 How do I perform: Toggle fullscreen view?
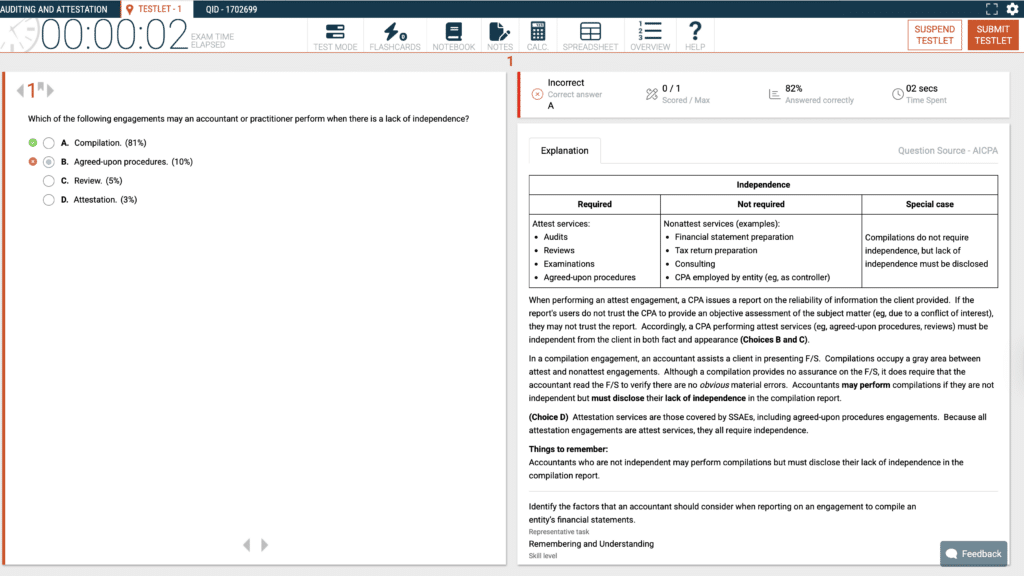pos(991,8)
